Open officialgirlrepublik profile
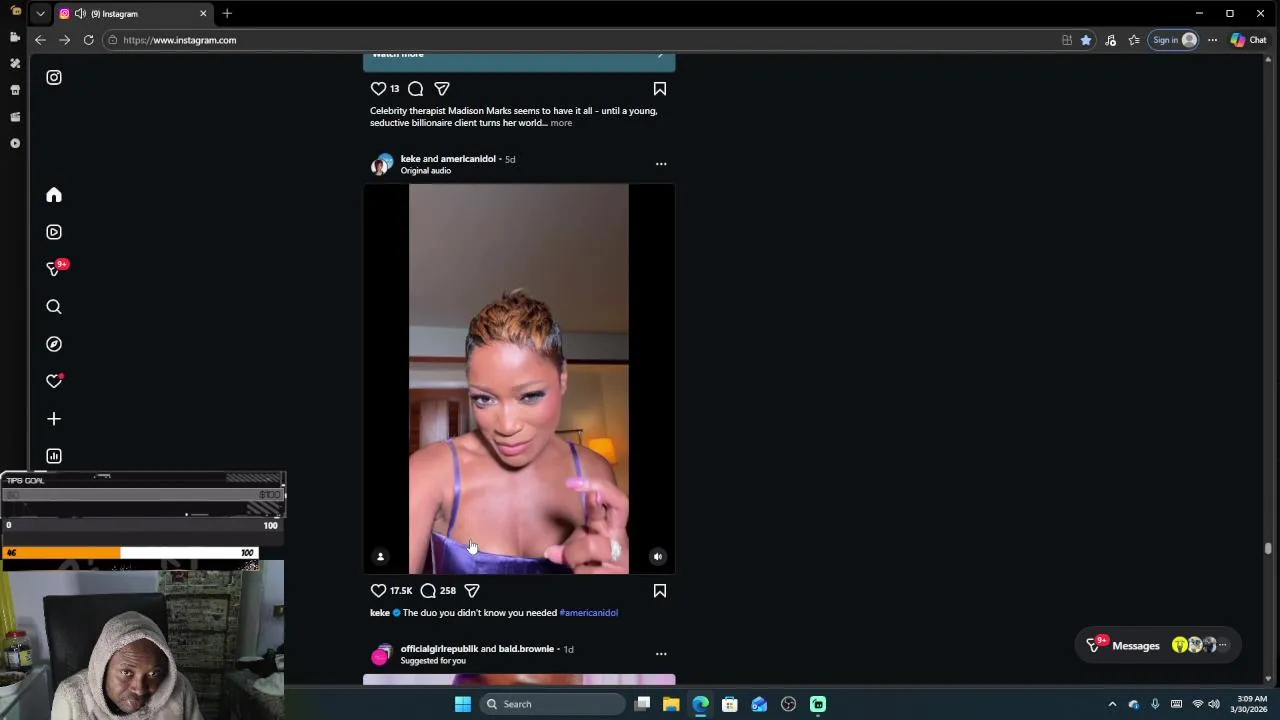Screen dimensions: 1280x720 click(x=439, y=649)
